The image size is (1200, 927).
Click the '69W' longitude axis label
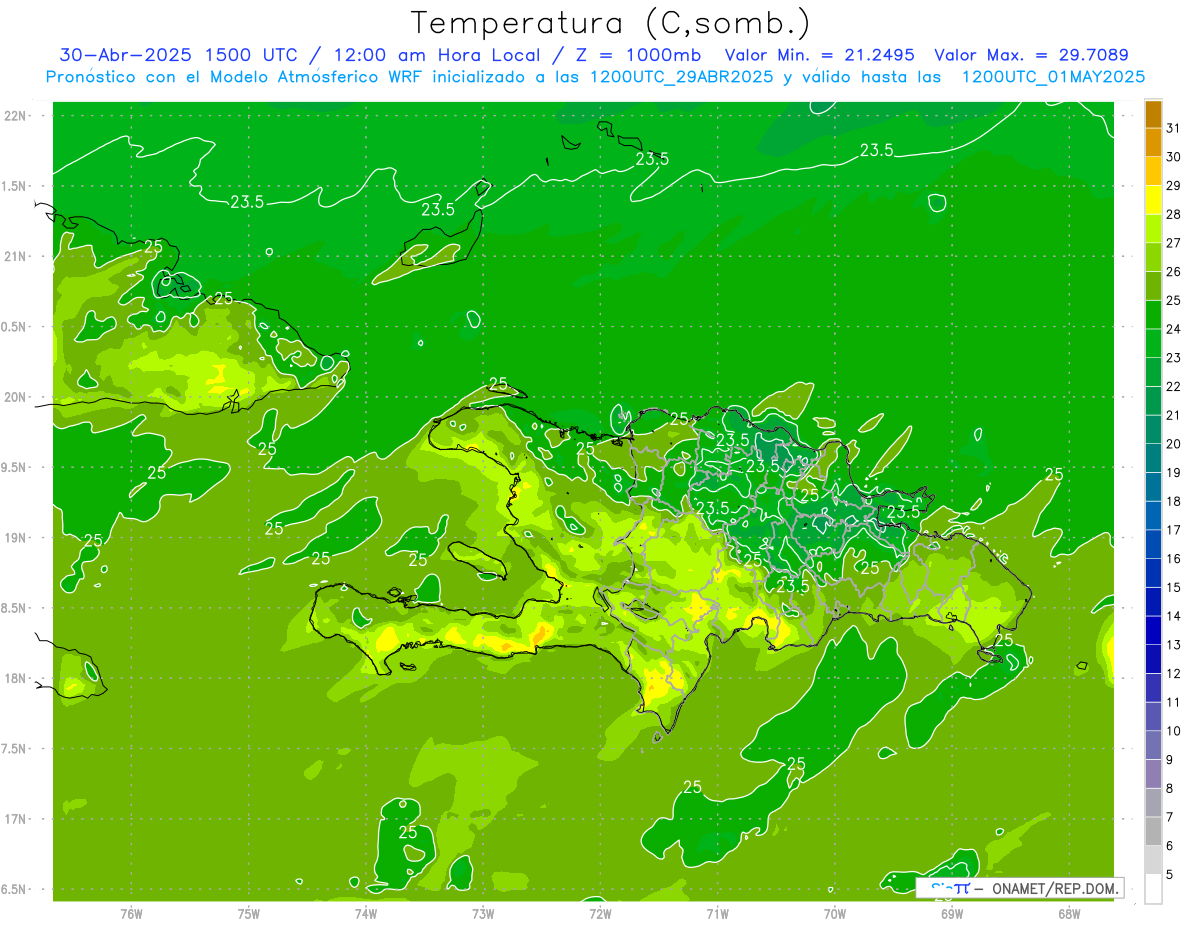coord(952,913)
